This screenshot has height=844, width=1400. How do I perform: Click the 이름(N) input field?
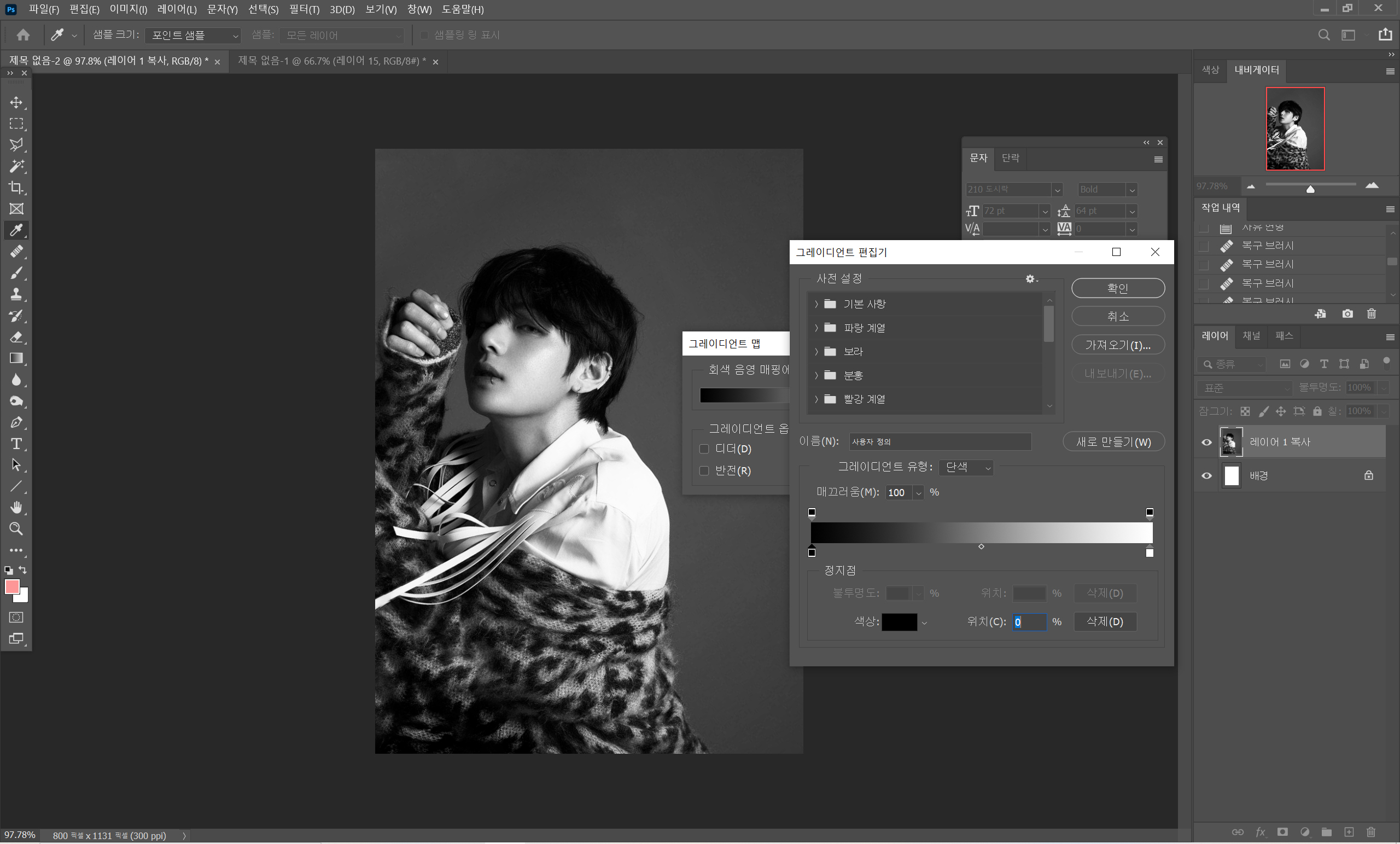[940, 441]
